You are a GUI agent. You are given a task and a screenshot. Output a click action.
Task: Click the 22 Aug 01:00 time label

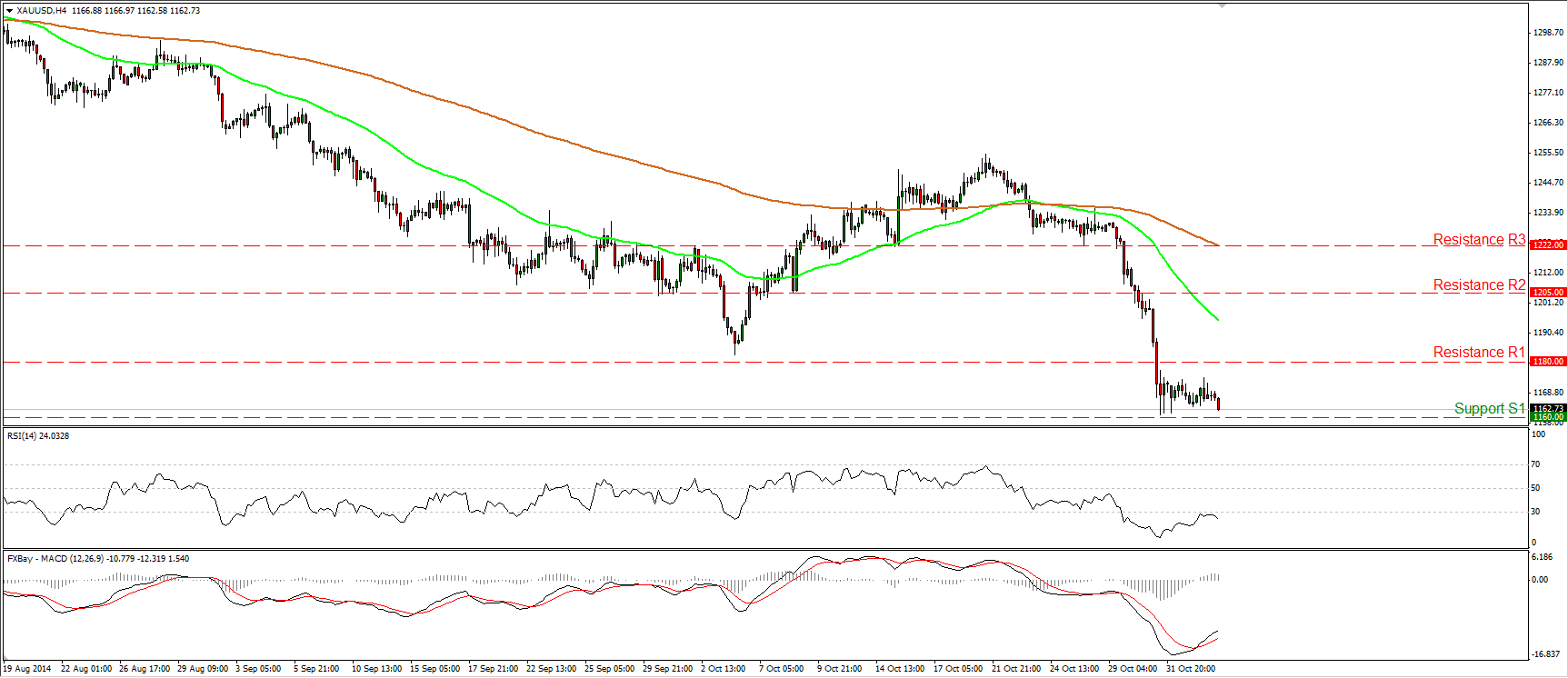(x=87, y=669)
